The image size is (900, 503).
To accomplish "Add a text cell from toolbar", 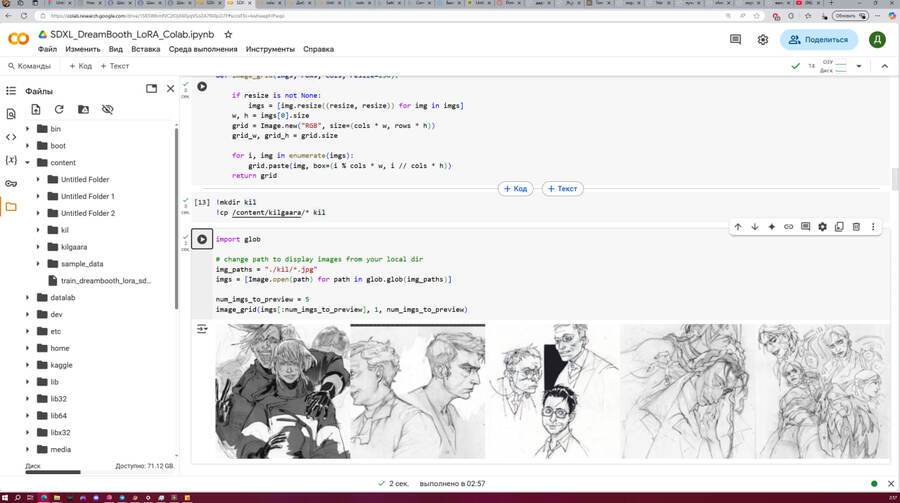I will click(x=115, y=66).
